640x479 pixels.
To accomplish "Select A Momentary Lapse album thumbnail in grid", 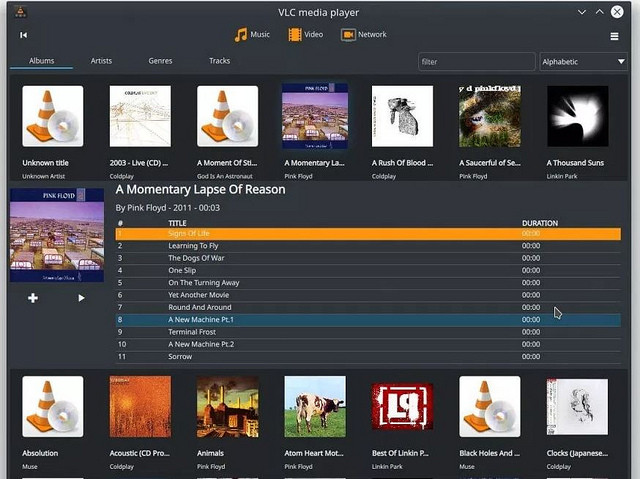I will [x=315, y=116].
